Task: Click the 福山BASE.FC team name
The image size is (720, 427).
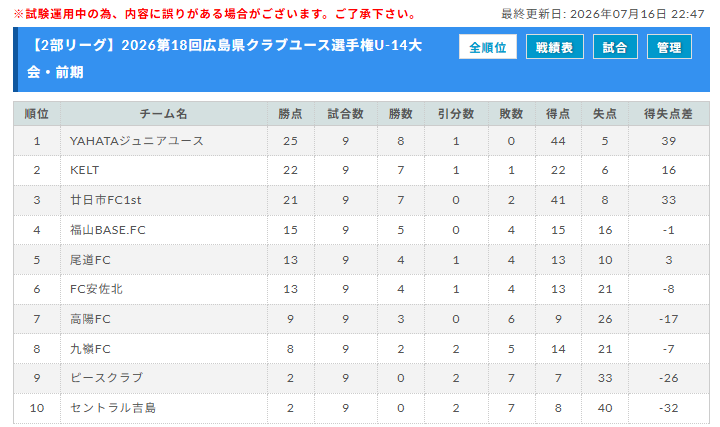Action: tap(108, 230)
